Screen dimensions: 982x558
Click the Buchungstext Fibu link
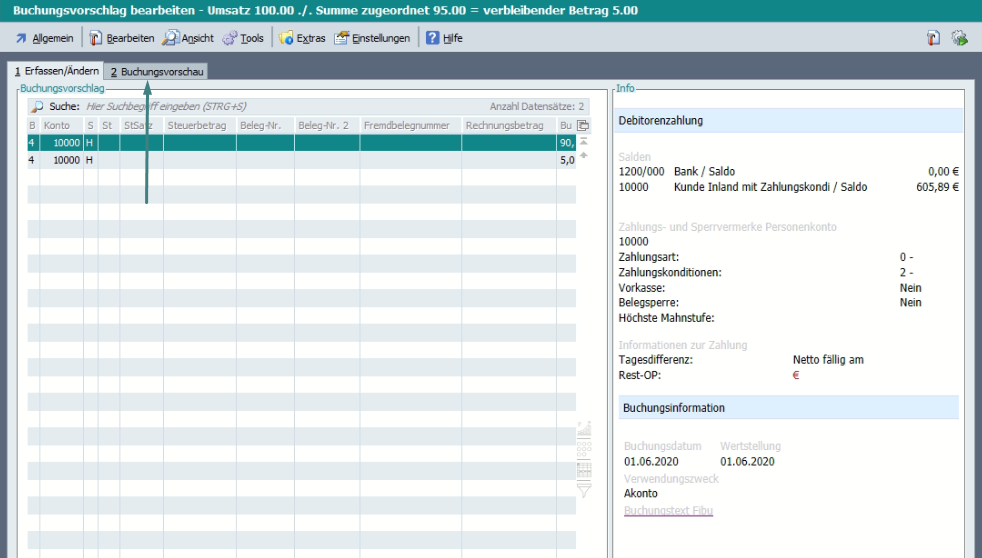[x=668, y=511]
